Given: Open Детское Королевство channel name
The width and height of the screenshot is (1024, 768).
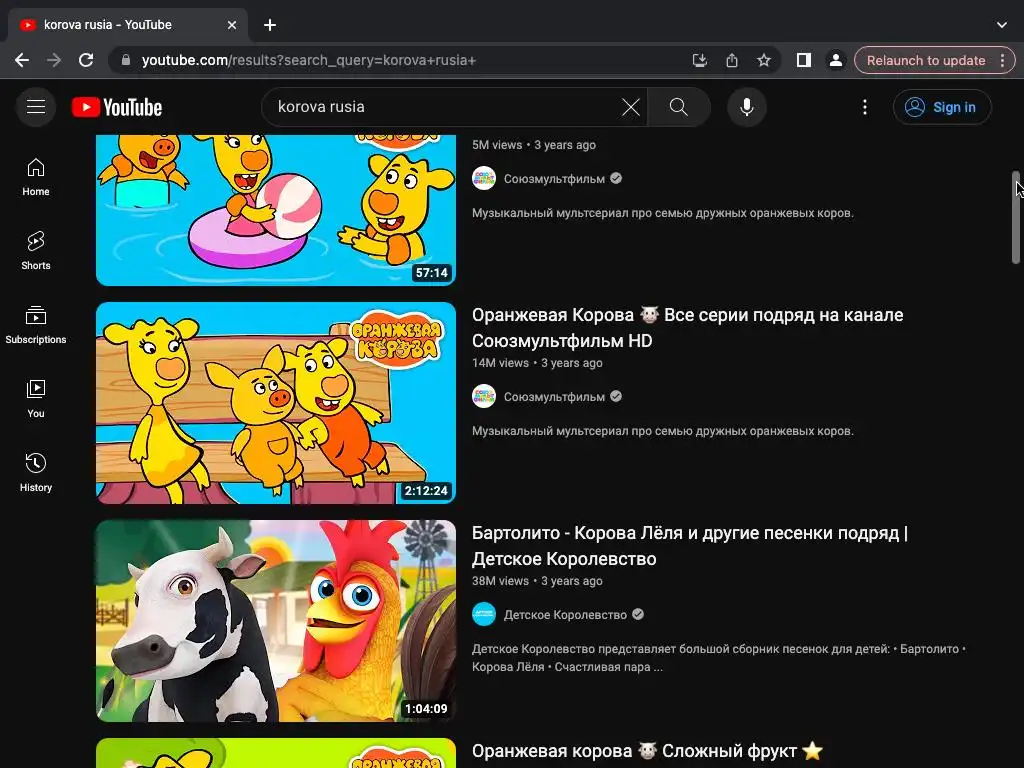Looking at the screenshot, I should pyautogui.click(x=565, y=615).
